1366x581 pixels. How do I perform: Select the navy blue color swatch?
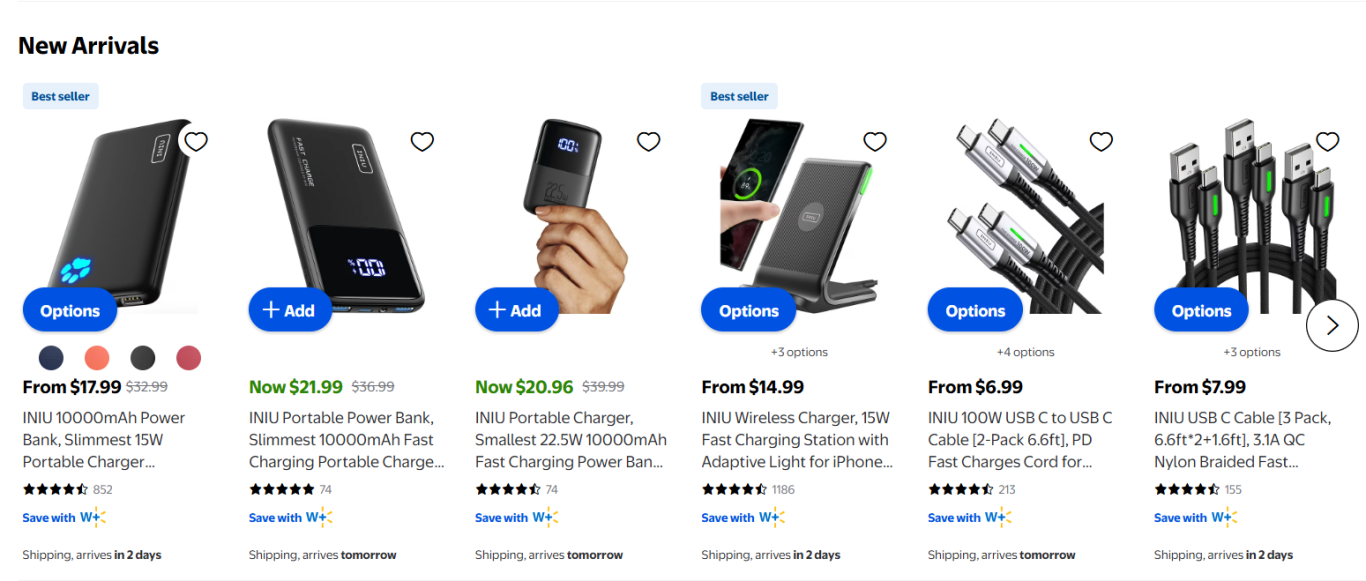(51, 357)
